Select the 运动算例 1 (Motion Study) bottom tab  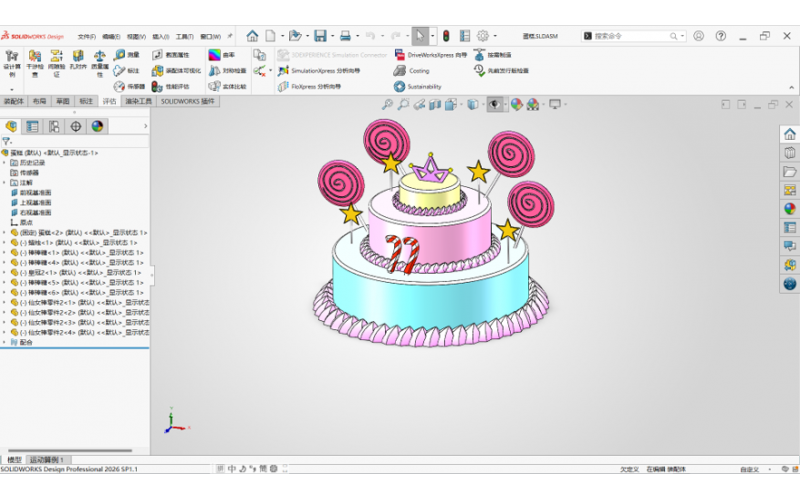point(47,460)
